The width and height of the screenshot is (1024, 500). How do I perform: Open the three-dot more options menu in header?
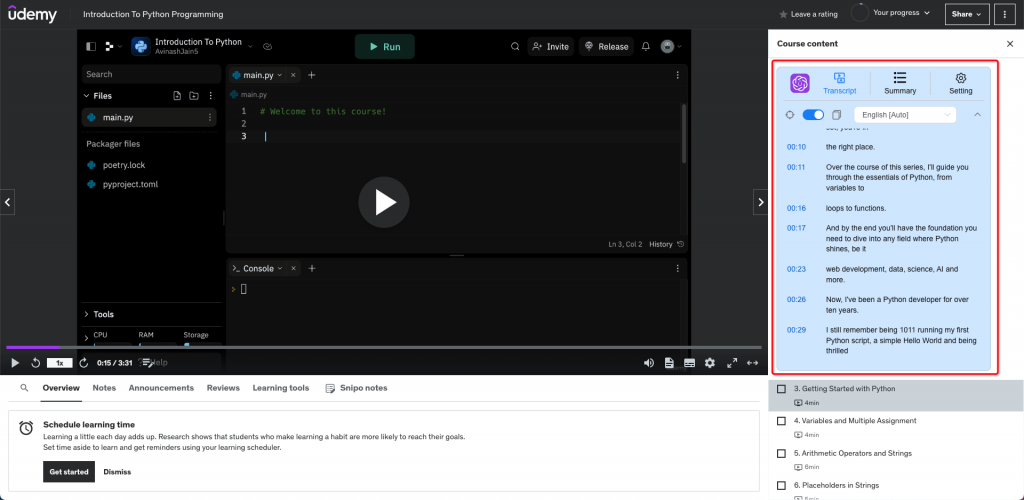coord(1004,14)
